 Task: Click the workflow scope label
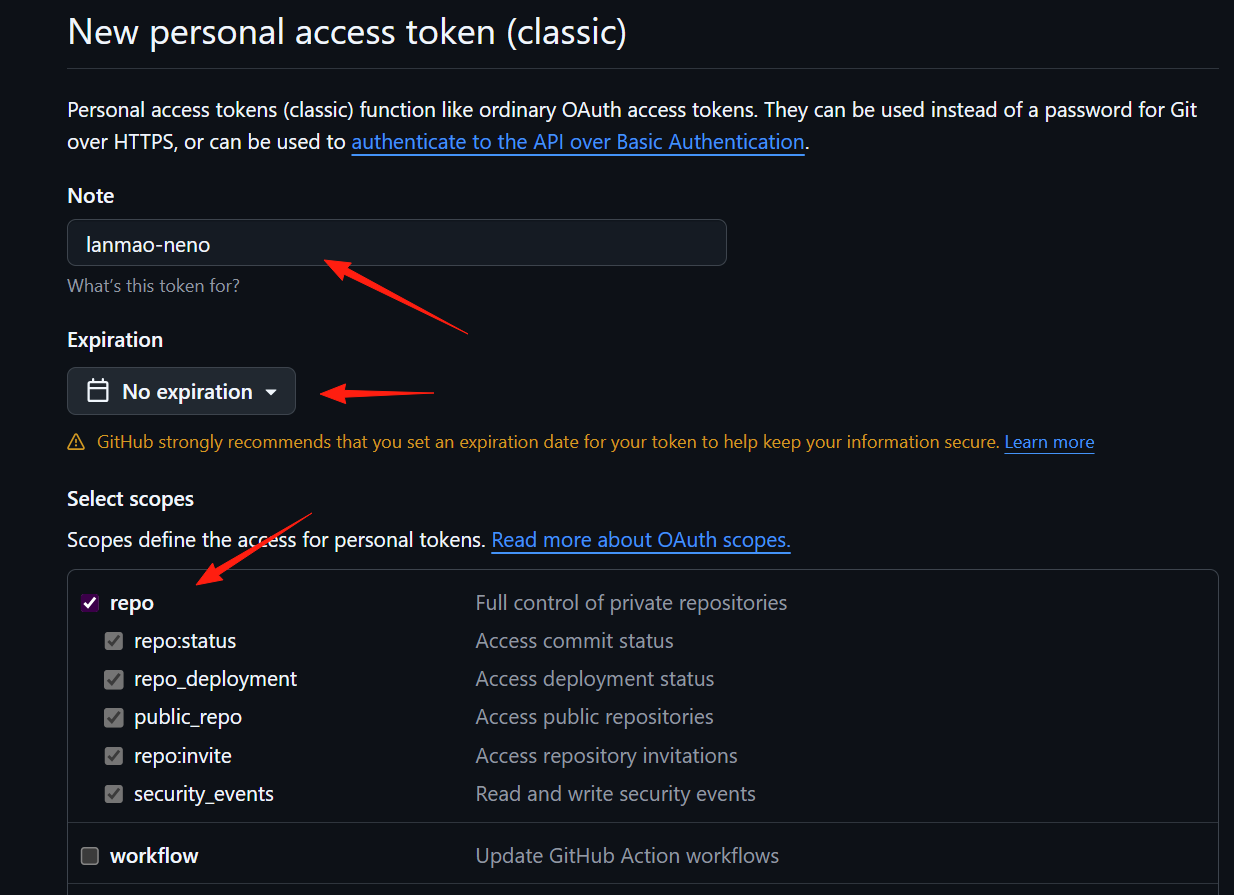154,856
